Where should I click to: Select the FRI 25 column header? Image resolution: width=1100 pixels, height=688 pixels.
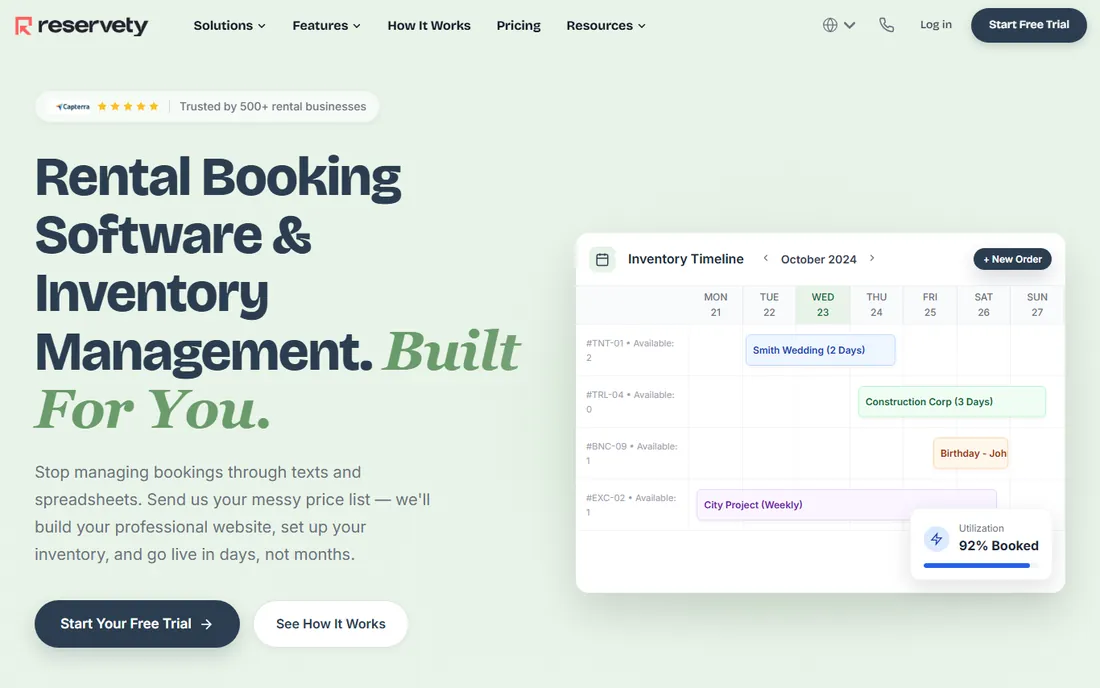tap(930, 304)
